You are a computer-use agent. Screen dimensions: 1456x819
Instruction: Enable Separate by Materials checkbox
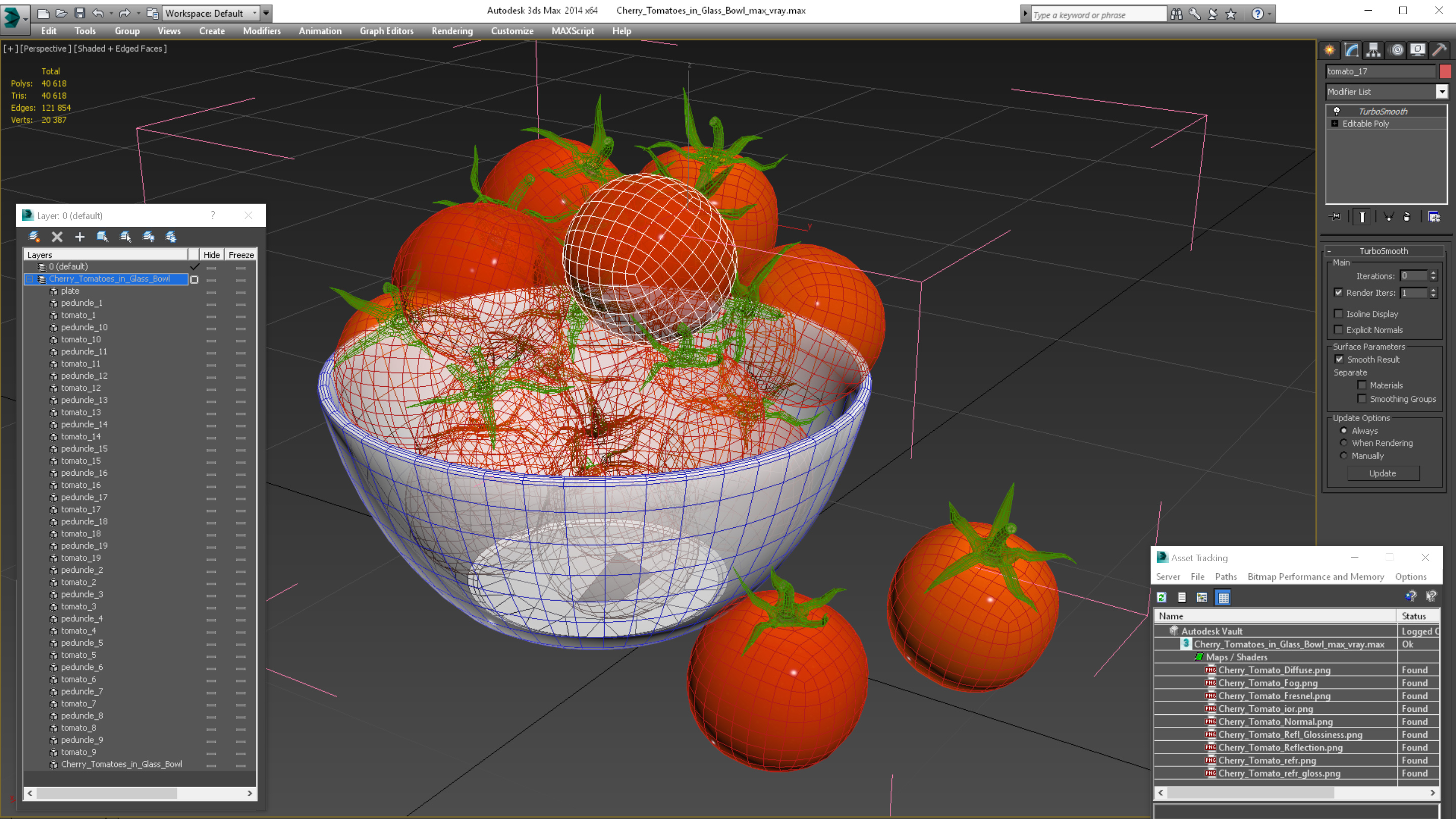pyautogui.click(x=1361, y=385)
